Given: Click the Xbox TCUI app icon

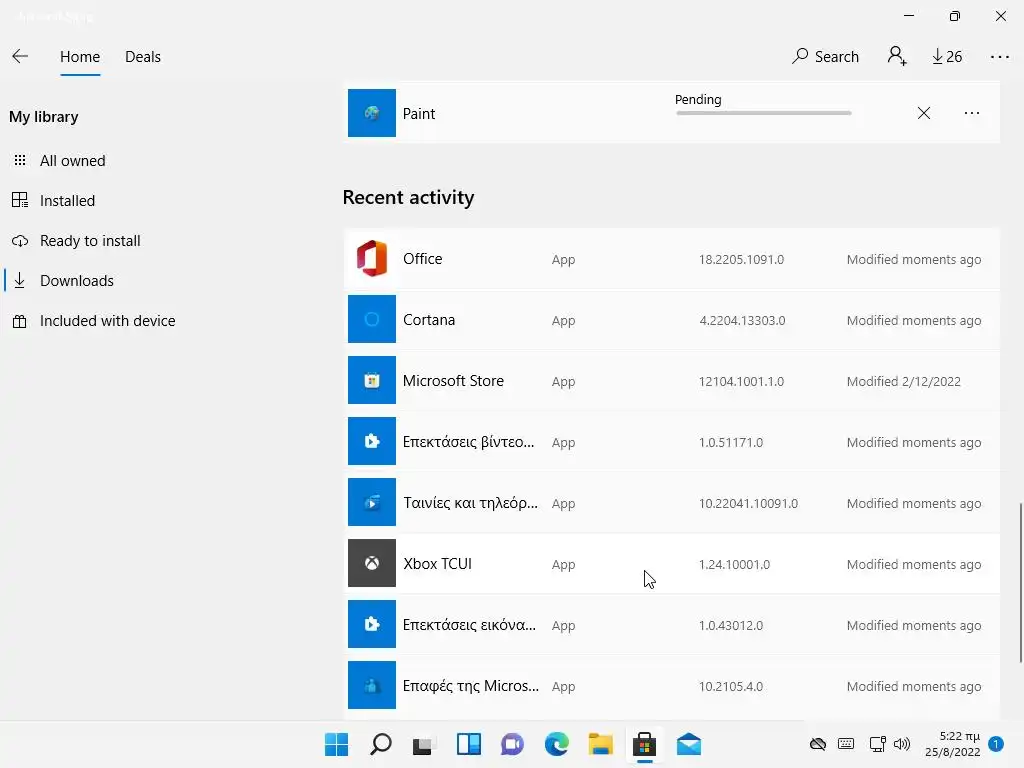Looking at the screenshot, I should pos(372,563).
